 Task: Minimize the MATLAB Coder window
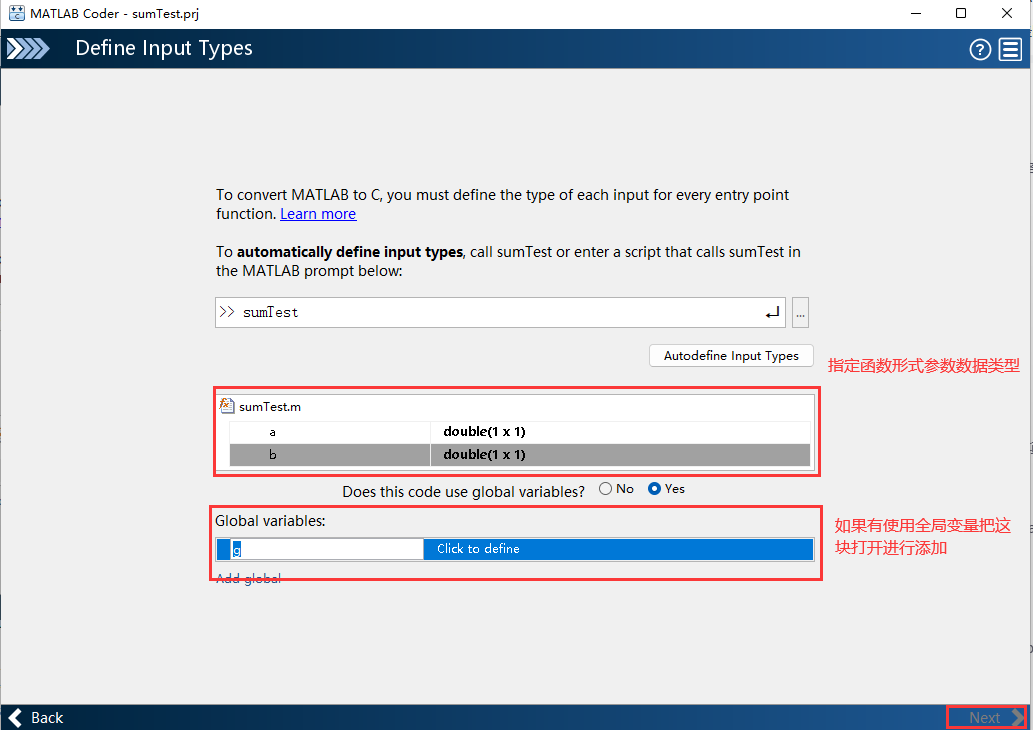click(x=916, y=13)
